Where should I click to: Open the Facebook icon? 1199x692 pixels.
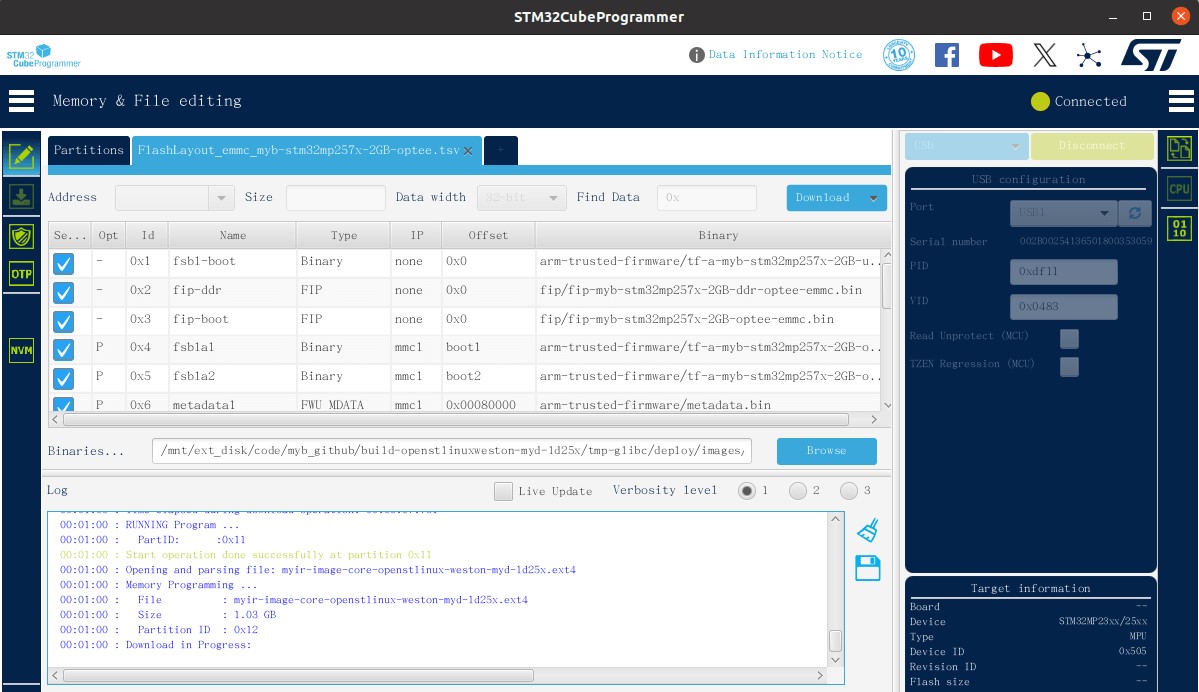(x=947, y=55)
